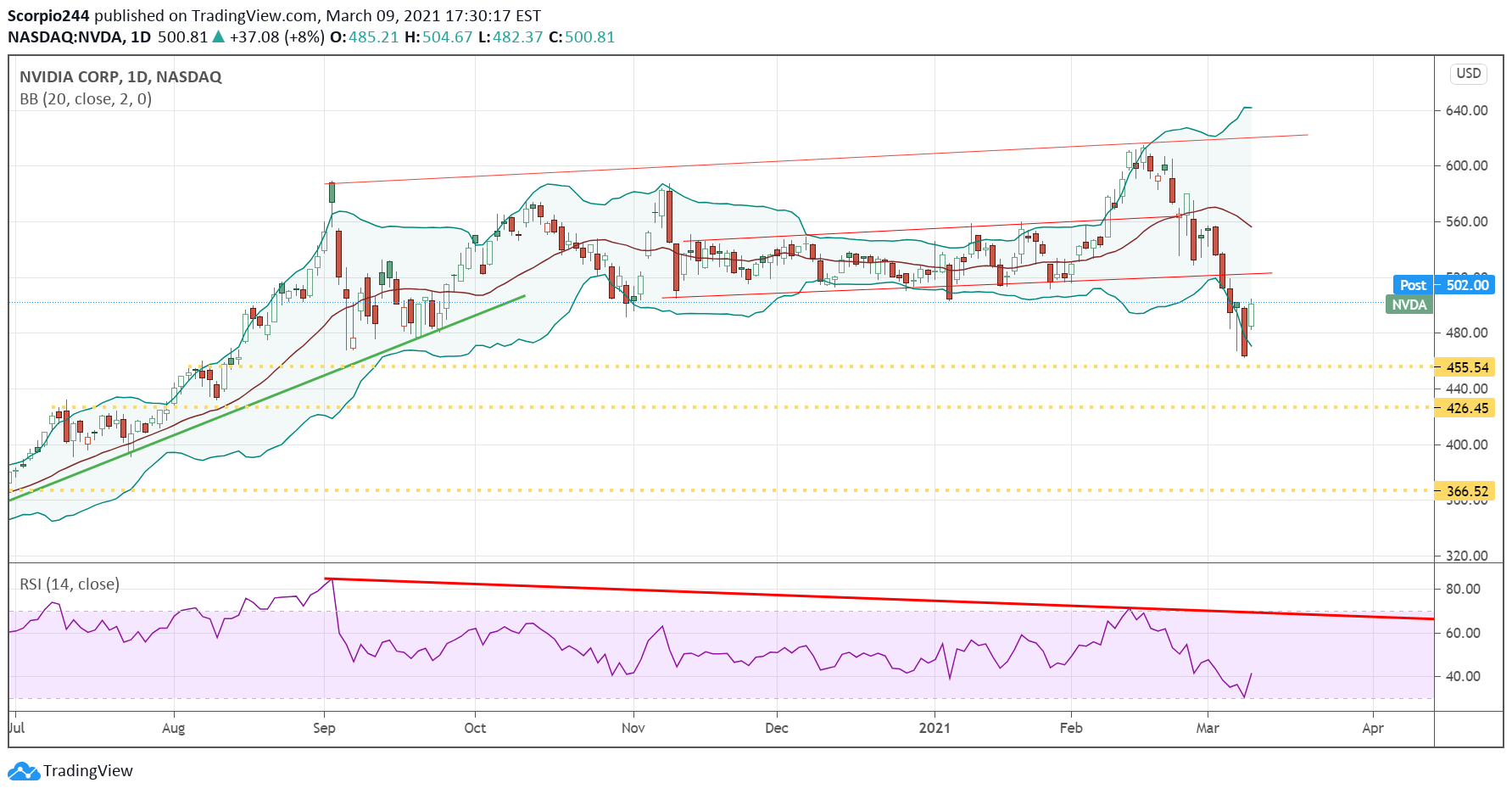The height and width of the screenshot is (794, 1512).
Task: Click the open price value 485.21
Action: [373, 37]
